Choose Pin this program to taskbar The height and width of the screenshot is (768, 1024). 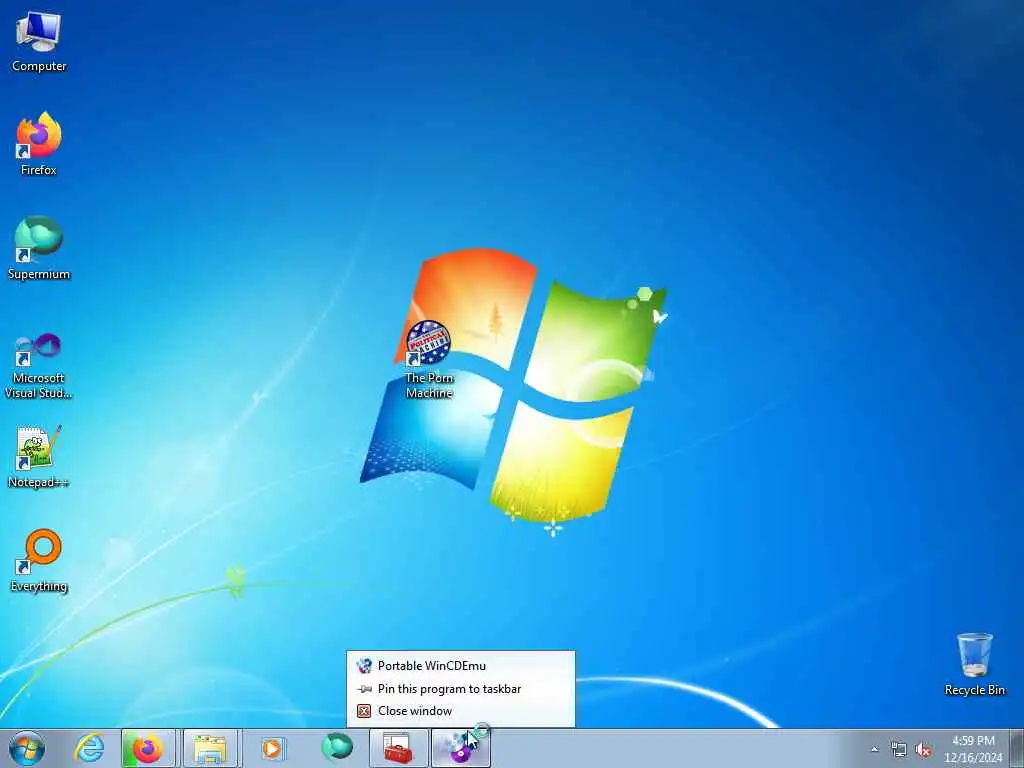pyautogui.click(x=461, y=688)
